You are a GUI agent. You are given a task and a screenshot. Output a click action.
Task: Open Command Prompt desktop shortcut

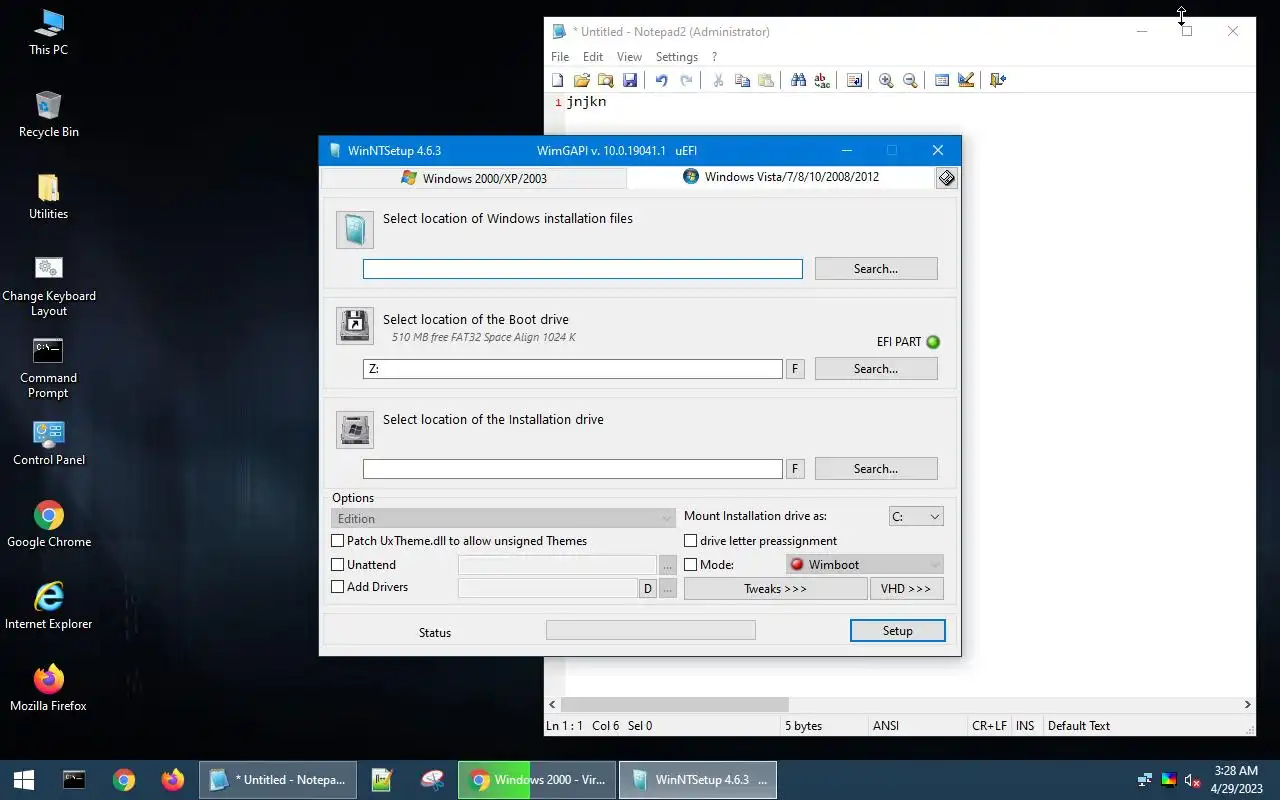tap(48, 369)
